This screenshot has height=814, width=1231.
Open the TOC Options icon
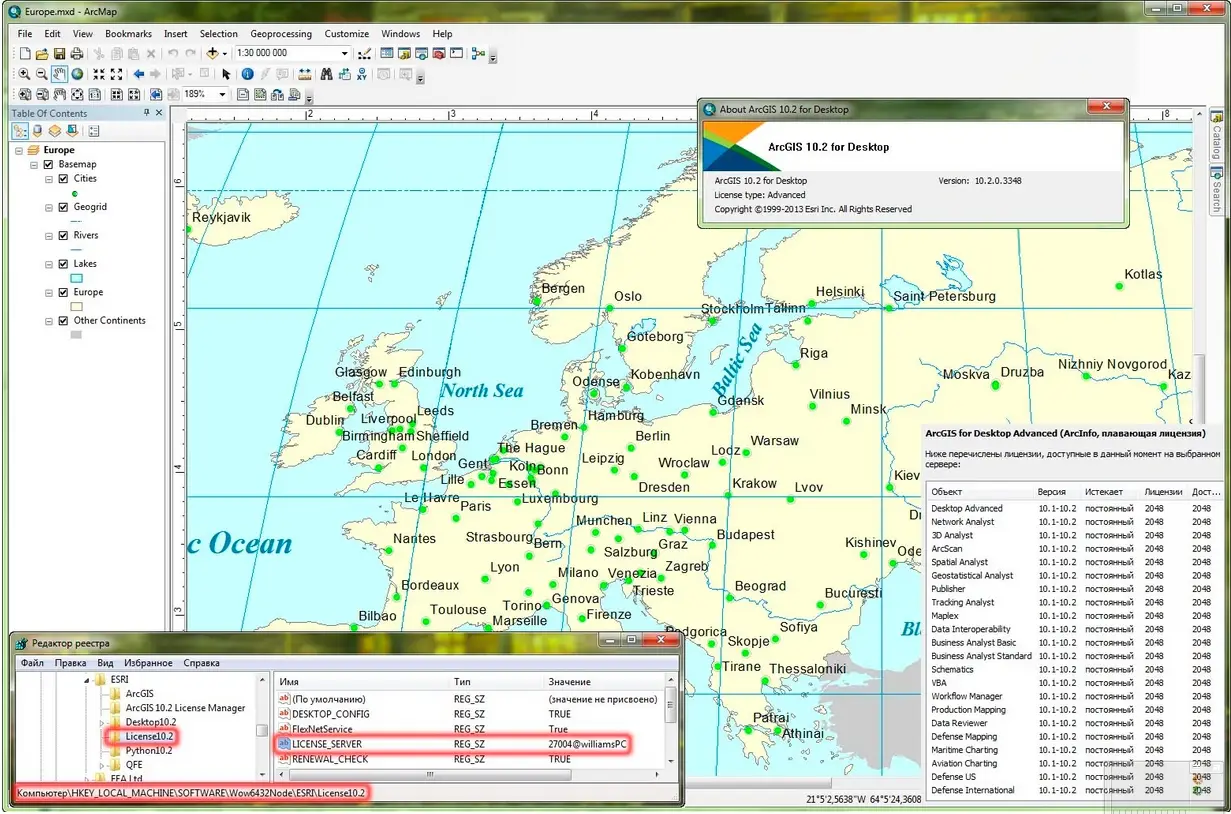(94, 130)
